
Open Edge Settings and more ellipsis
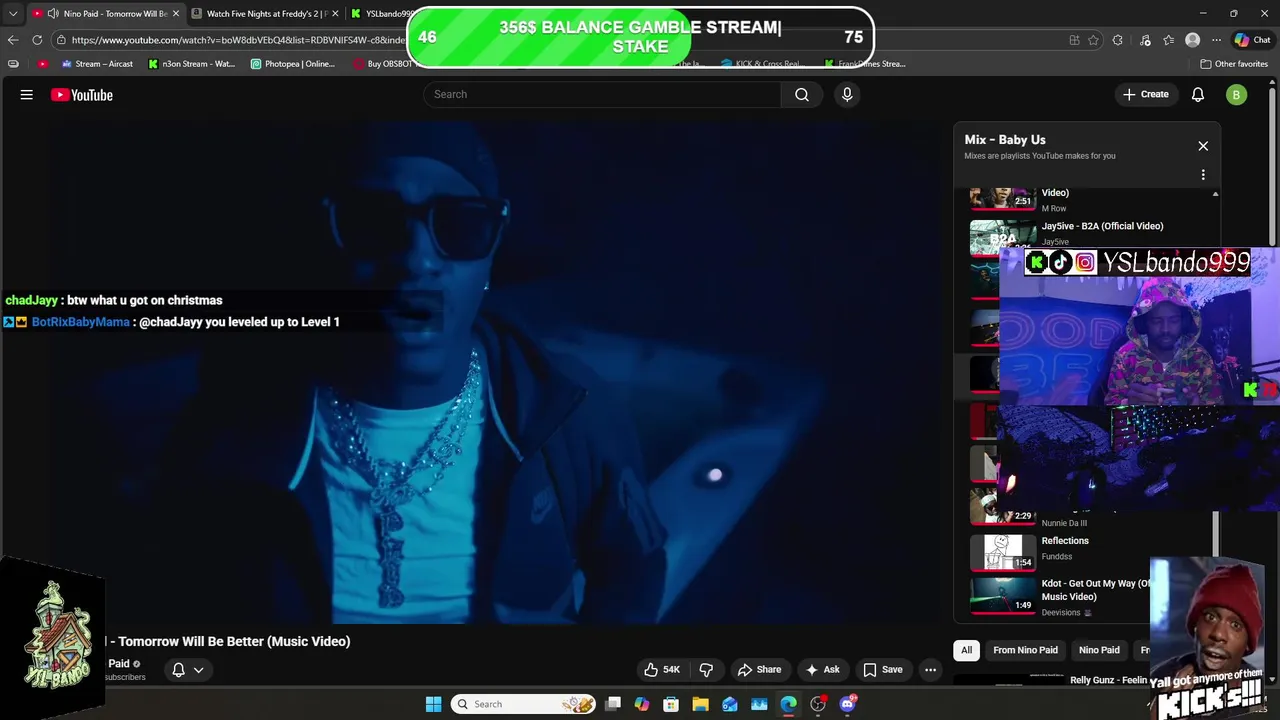(x=1216, y=40)
